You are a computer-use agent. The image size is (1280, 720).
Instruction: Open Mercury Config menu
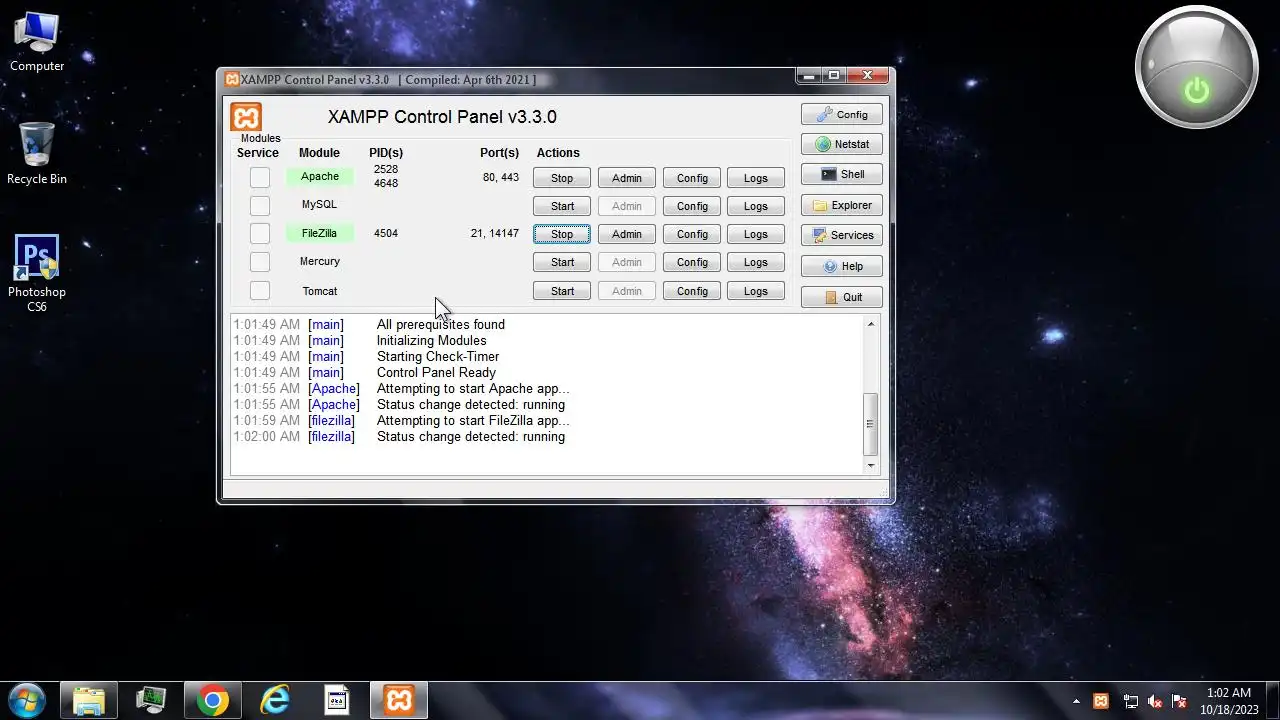tap(692, 262)
